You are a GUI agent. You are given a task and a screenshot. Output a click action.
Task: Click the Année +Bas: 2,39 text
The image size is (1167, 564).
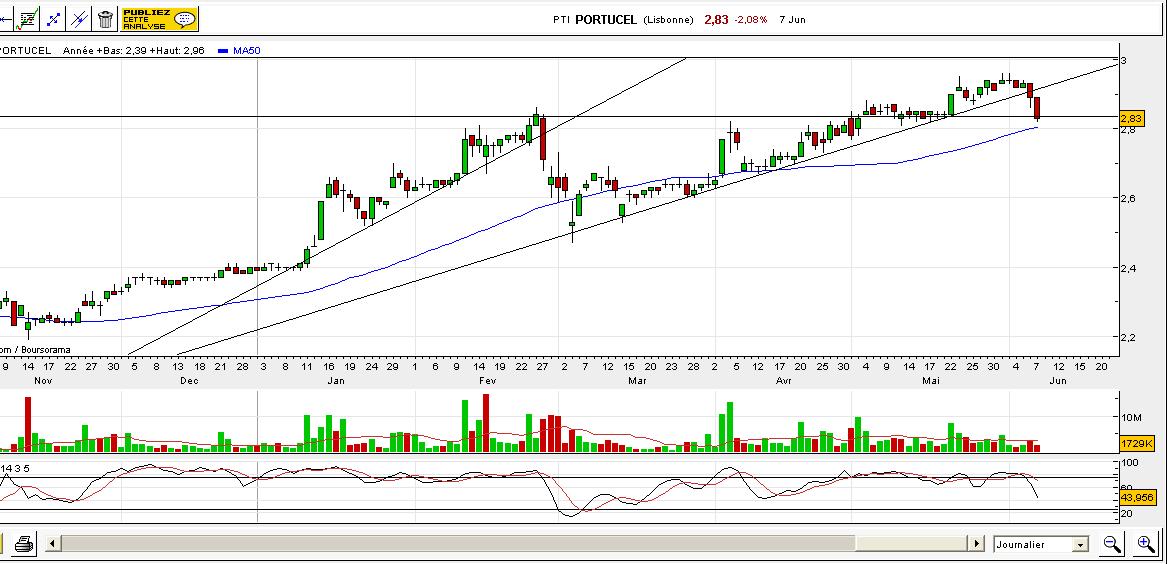click(x=104, y=51)
